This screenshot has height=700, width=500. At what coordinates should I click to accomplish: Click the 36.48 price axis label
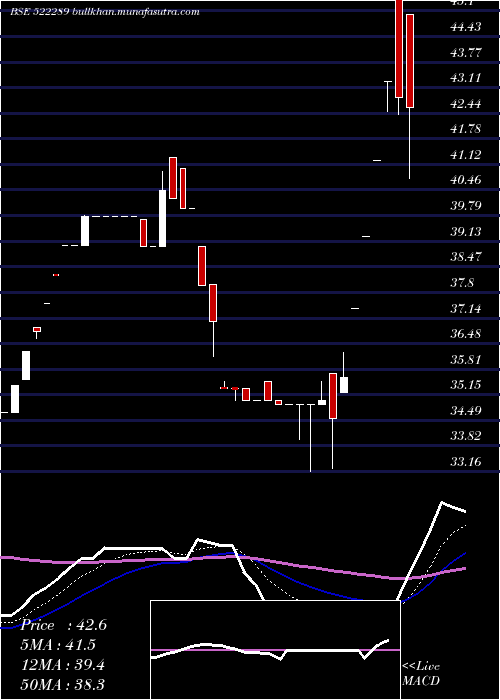tap(466, 334)
